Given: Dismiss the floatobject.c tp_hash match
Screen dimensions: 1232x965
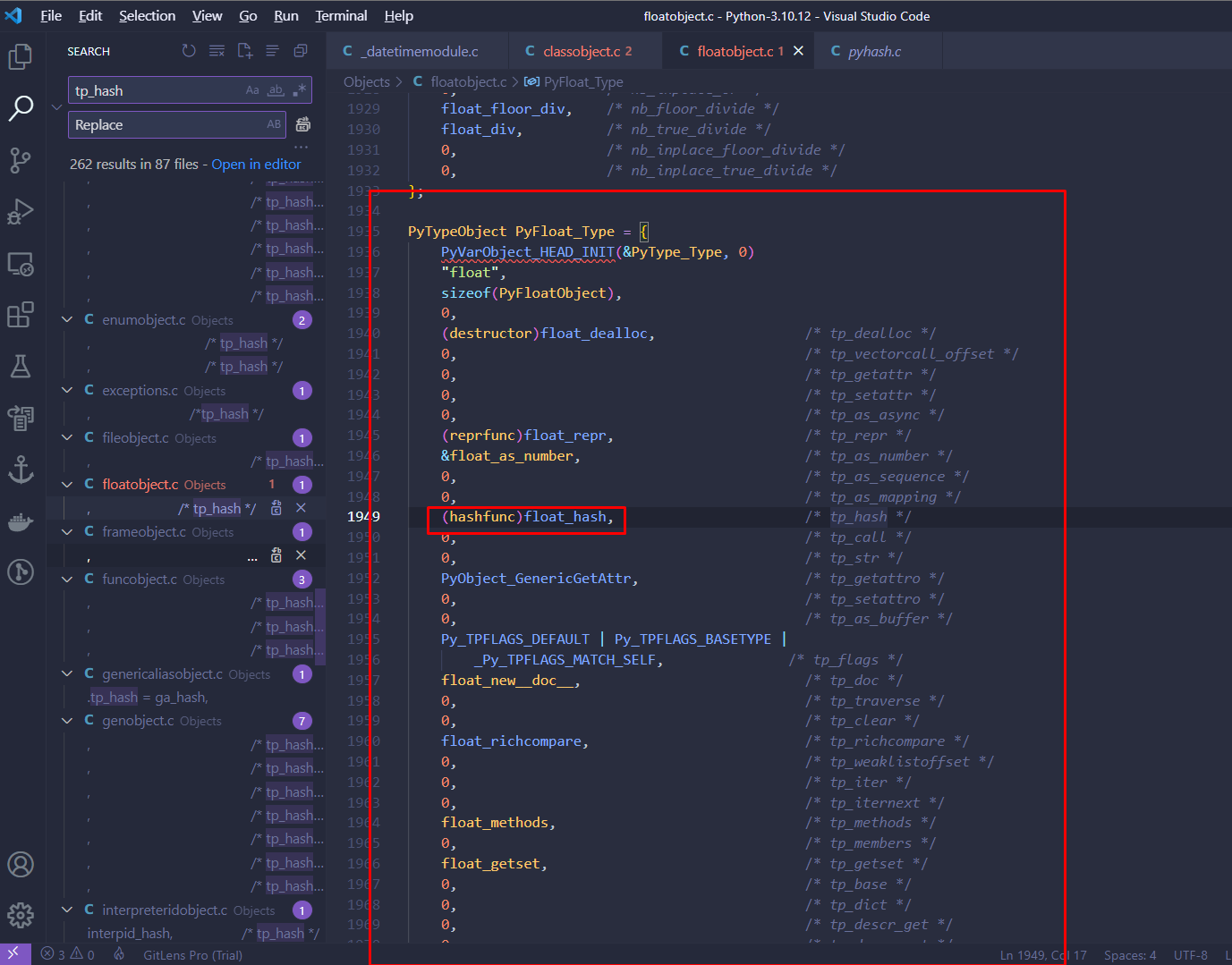Looking at the screenshot, I should click(x=301, y=508).
